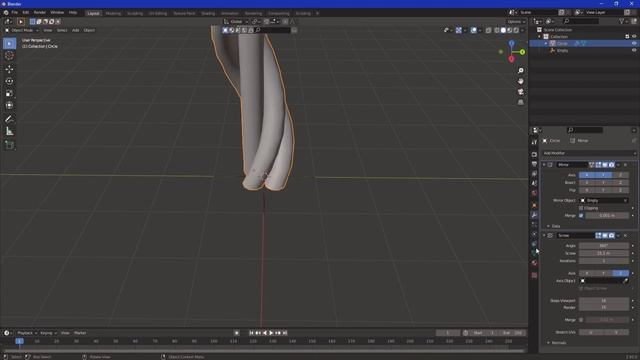The height and width of the screenshot is (360, 640).
Task: Select the Transform tool
Action: [9, 105]
